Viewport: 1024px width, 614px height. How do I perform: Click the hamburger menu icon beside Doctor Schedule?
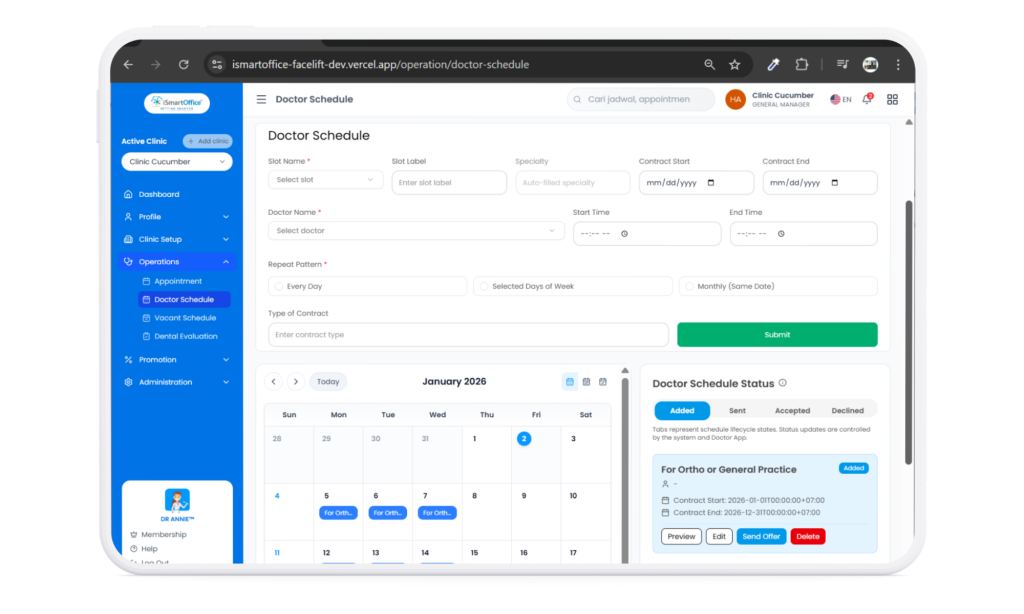pyautogui.click(x=261, y=99)
